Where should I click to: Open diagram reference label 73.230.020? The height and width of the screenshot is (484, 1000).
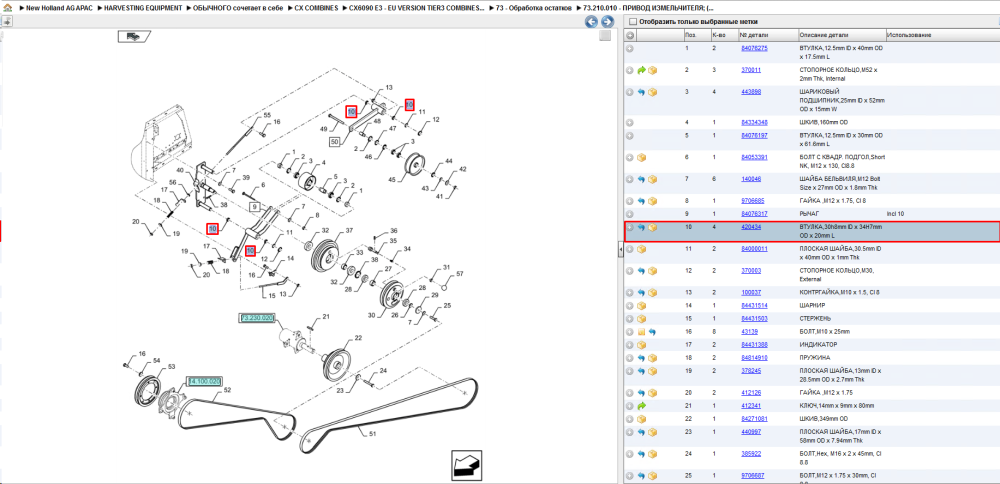[x=257, y=318]
